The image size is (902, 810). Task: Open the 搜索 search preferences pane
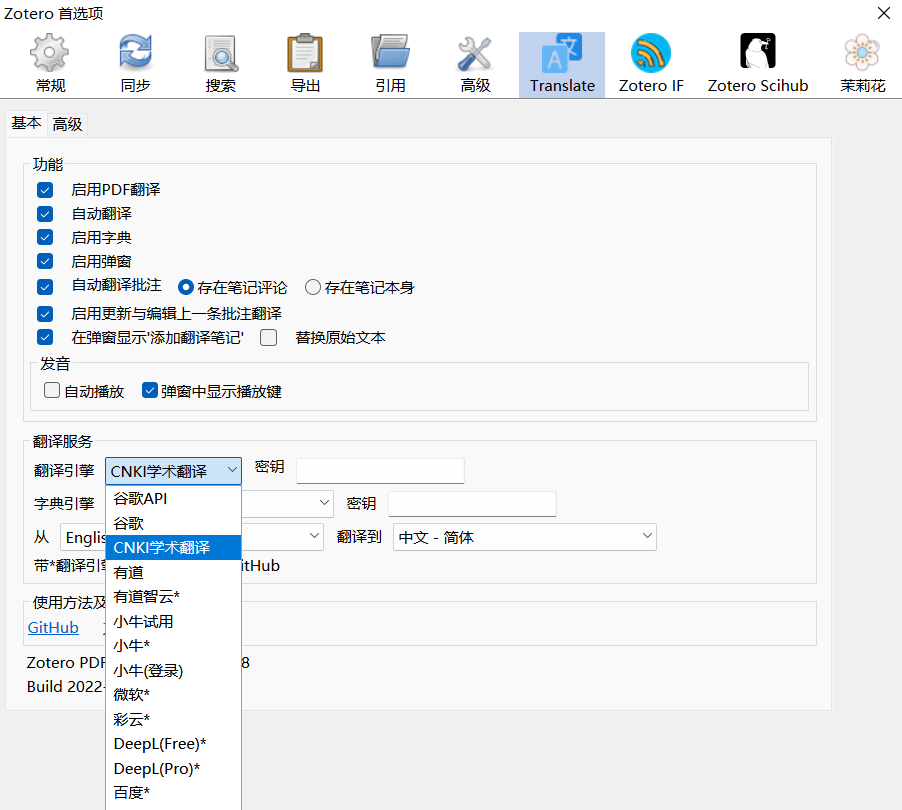(221, 64)
